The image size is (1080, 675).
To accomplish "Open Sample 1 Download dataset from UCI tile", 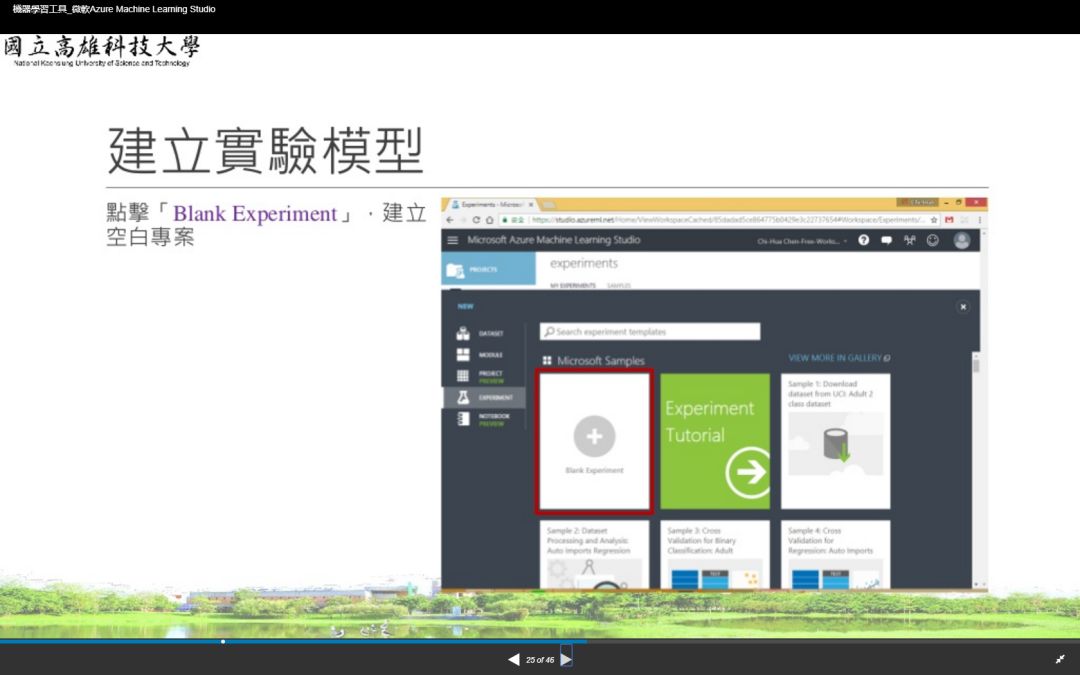I will [x=835, y=442].
